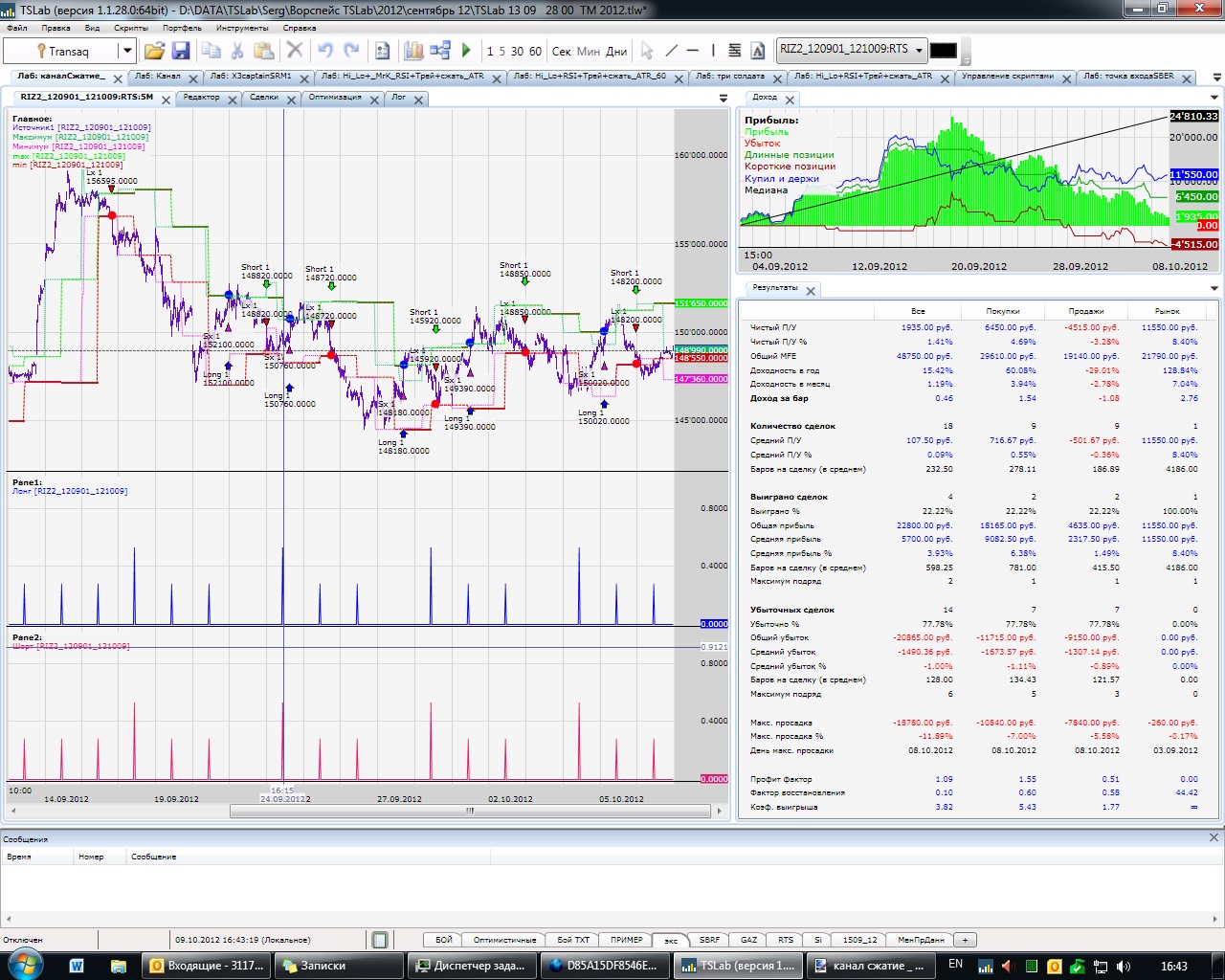Open the Transaq data source dropdown
Image resolution: width=1225 pixels, height=980 pixels.
(x=125, y=51)
